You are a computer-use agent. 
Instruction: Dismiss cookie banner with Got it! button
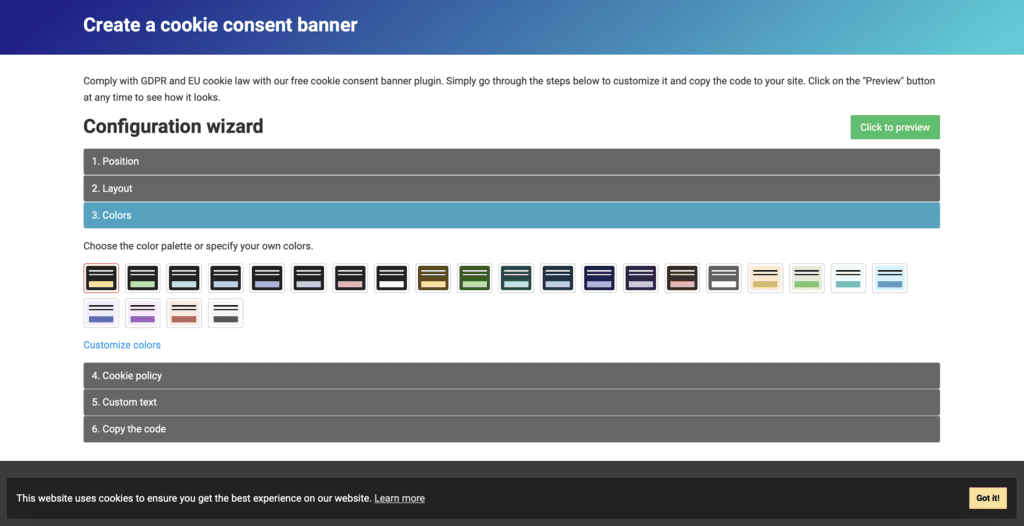(987, 498)
